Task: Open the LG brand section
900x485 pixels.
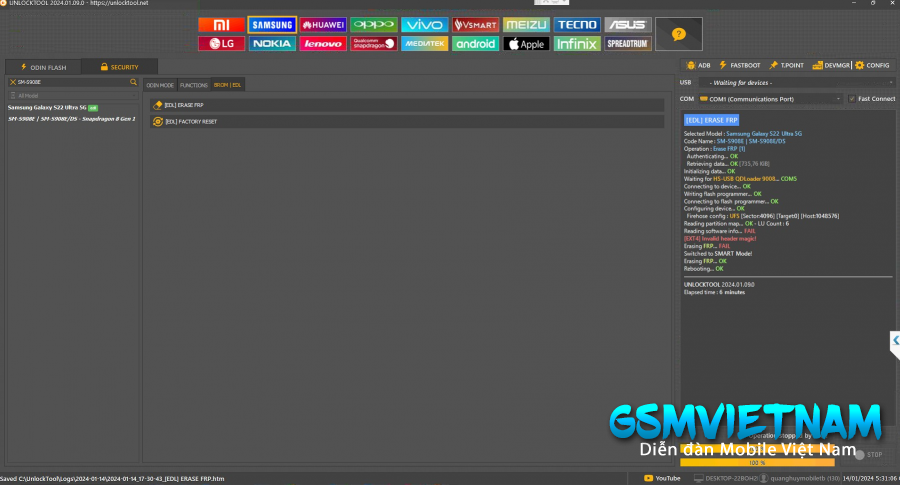Action: pyautogui.click(x=221, y=44)
